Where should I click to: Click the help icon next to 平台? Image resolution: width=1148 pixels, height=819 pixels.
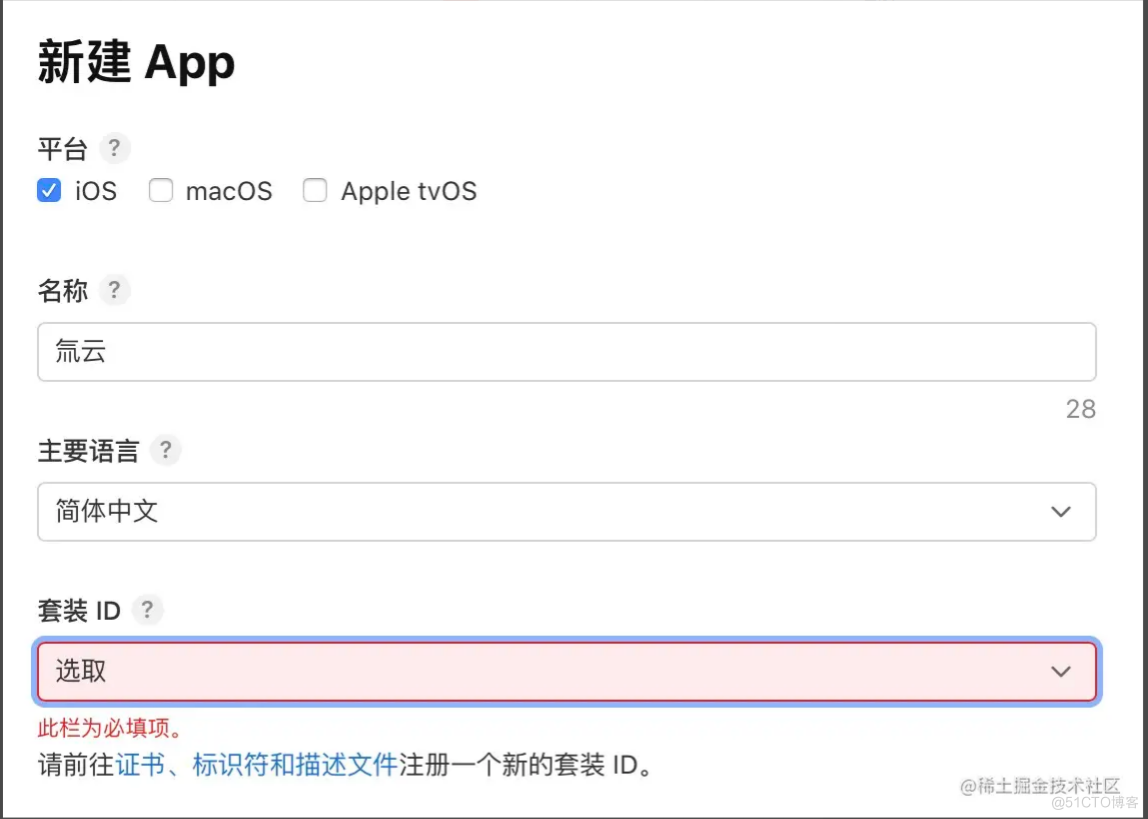pyautogui.click(x=113, y=148)
